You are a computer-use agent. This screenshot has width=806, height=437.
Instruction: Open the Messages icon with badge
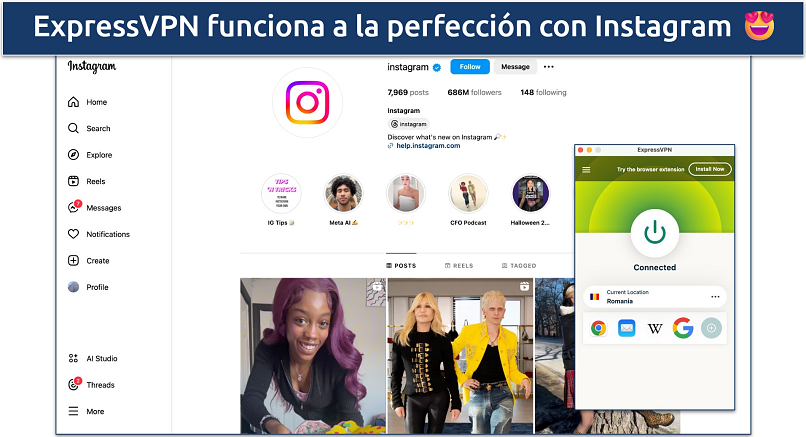74,207
